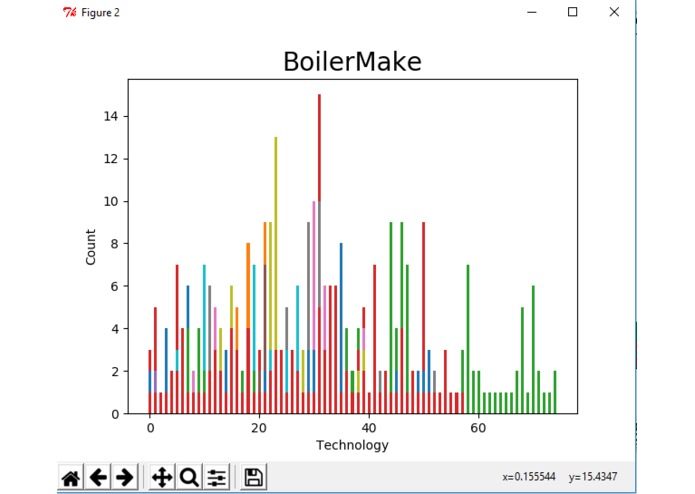The width and height of the screenshot is (695, 494).
Task: Click the x-axis tick label 60
Action: tap(478, 428)
